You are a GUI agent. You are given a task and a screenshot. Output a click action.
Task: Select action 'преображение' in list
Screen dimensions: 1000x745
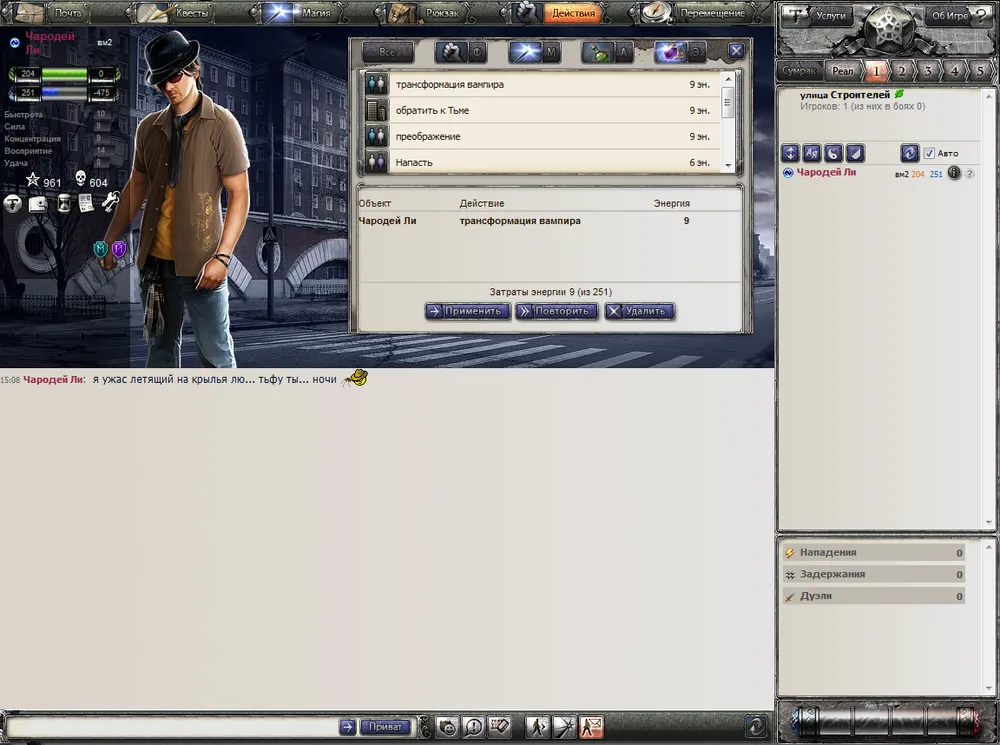pos(541,136)
